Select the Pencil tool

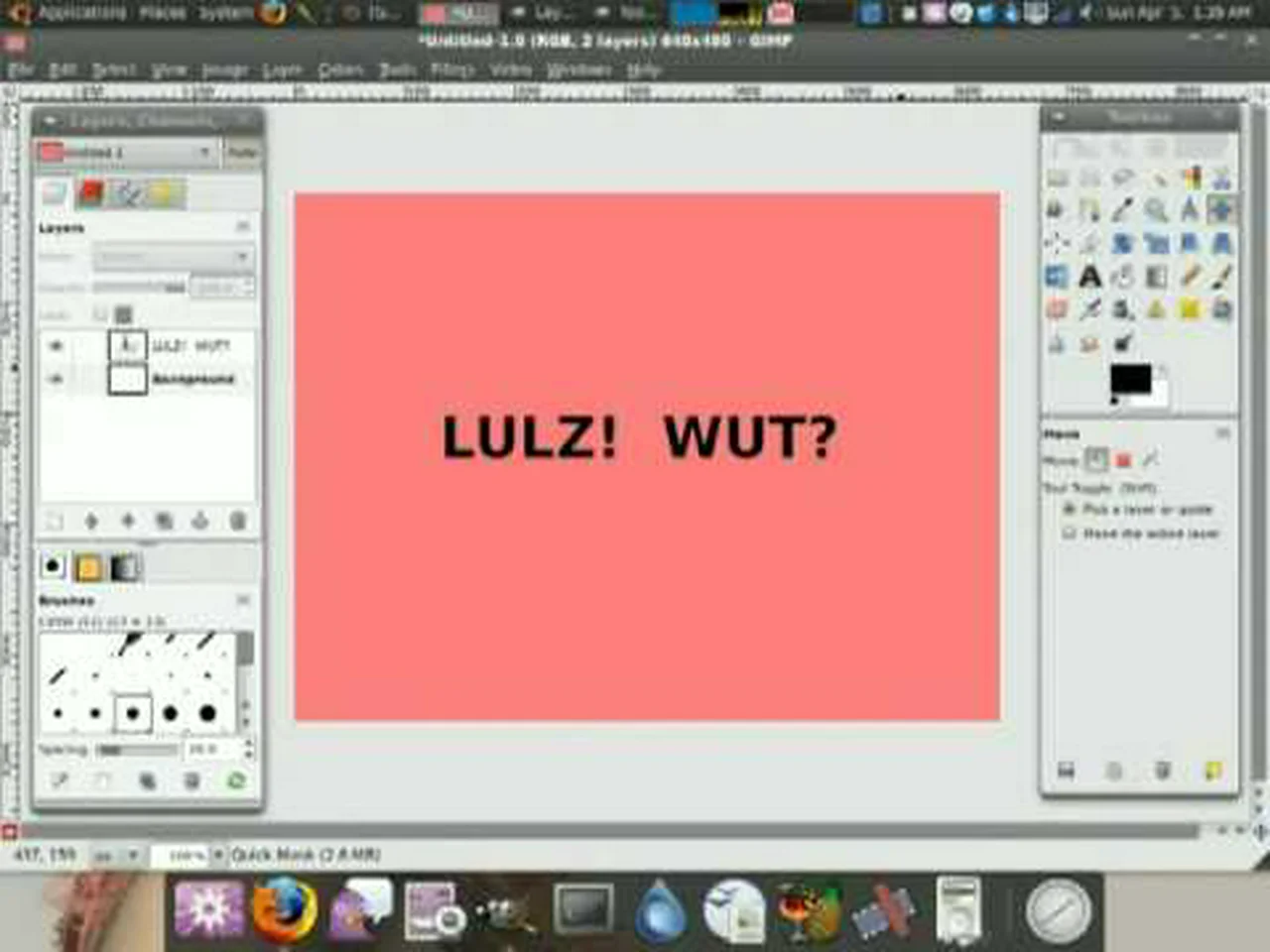[1190, 277]
